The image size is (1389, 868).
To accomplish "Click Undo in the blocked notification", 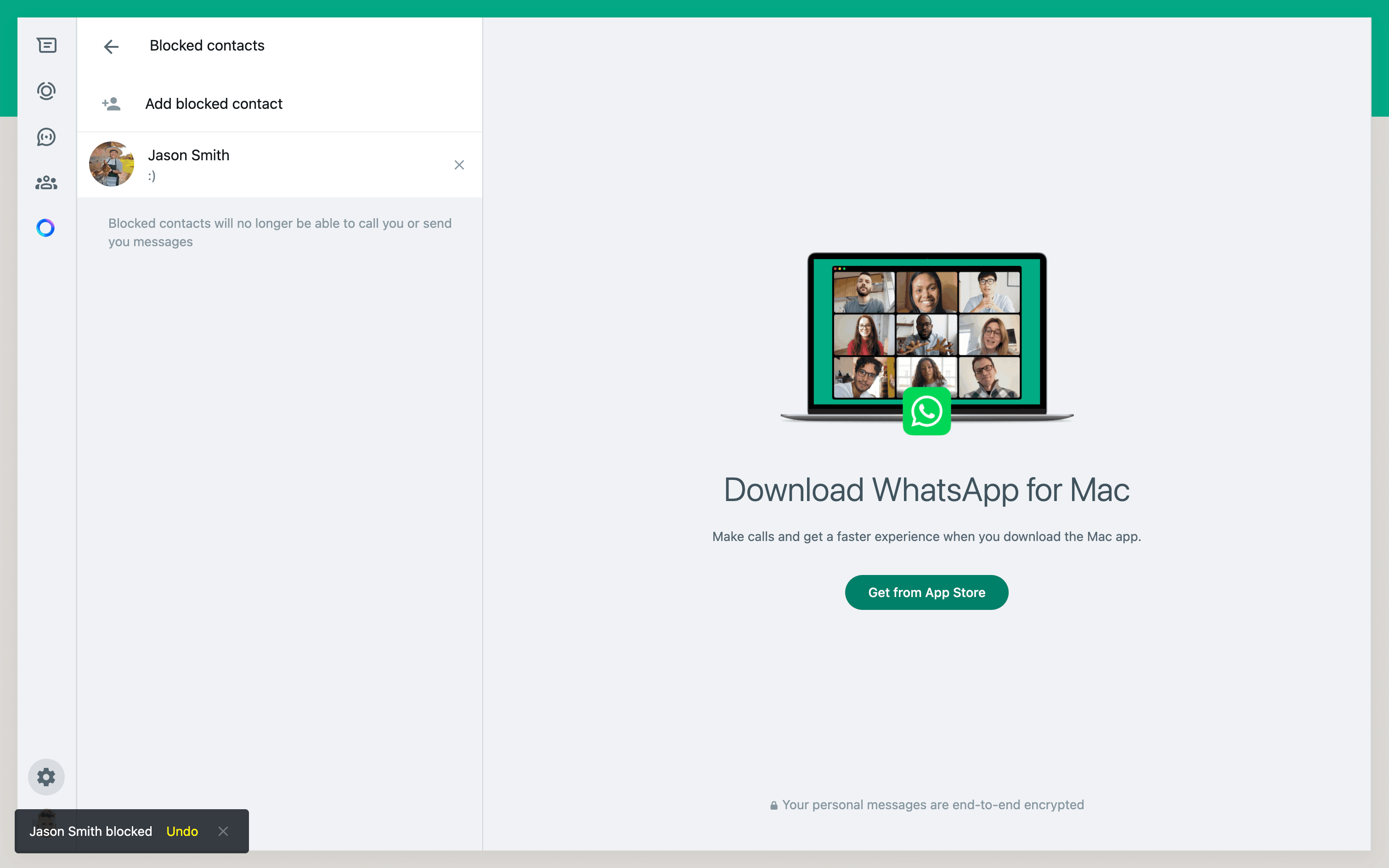I will click(x=182, y=831).
